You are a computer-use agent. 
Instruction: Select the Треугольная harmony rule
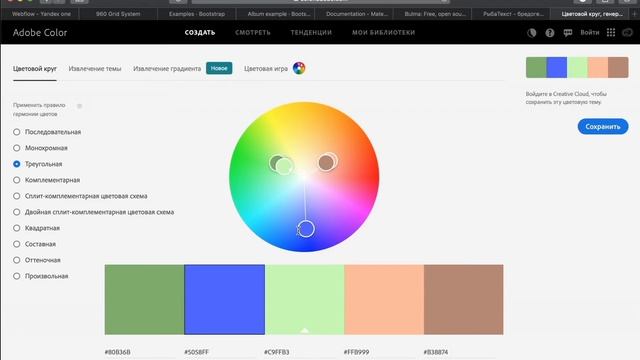click(38, 164)
